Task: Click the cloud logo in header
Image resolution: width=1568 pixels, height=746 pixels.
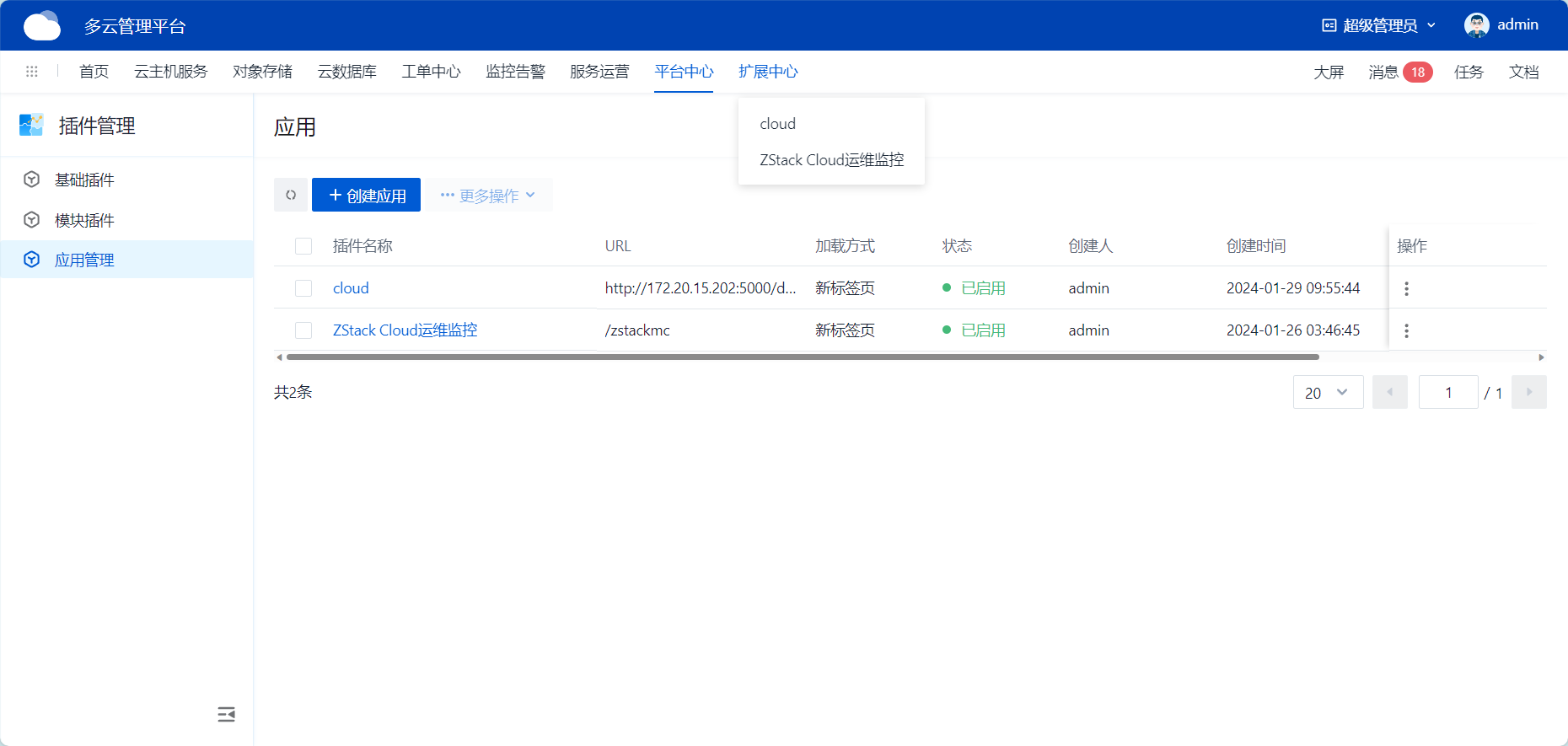Action: (41, 26)
